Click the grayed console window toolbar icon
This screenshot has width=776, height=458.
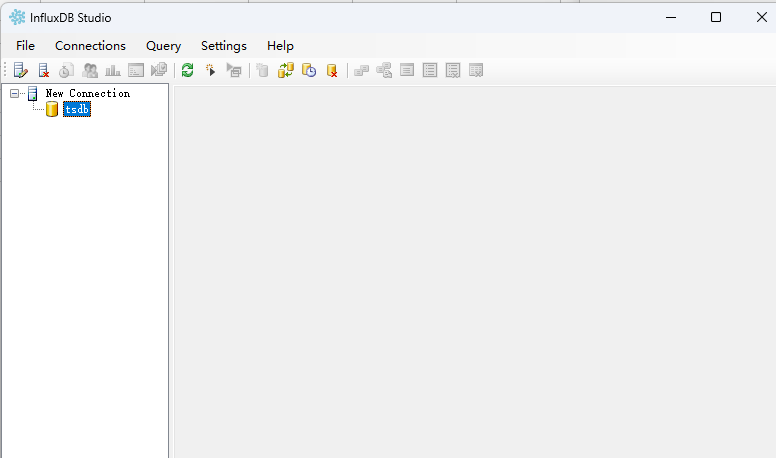coord(136,70)
